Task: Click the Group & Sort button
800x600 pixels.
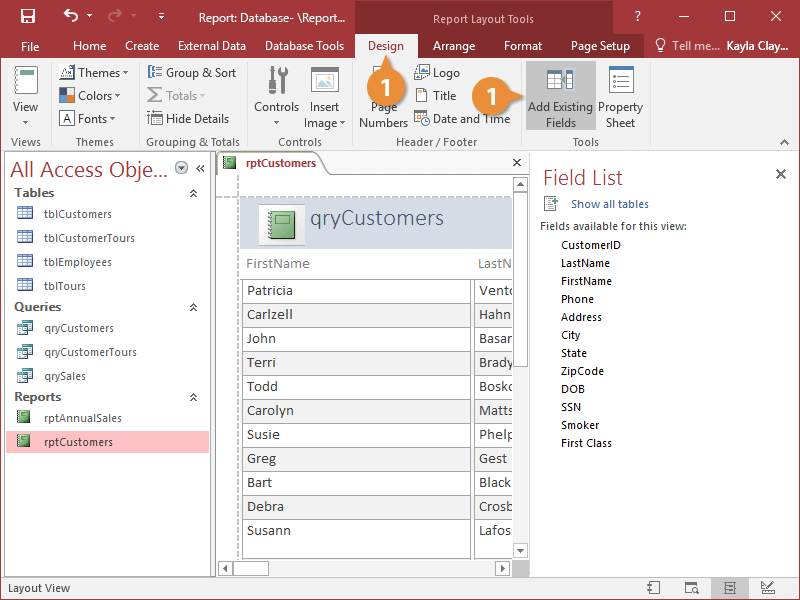Action: point(192,73)
